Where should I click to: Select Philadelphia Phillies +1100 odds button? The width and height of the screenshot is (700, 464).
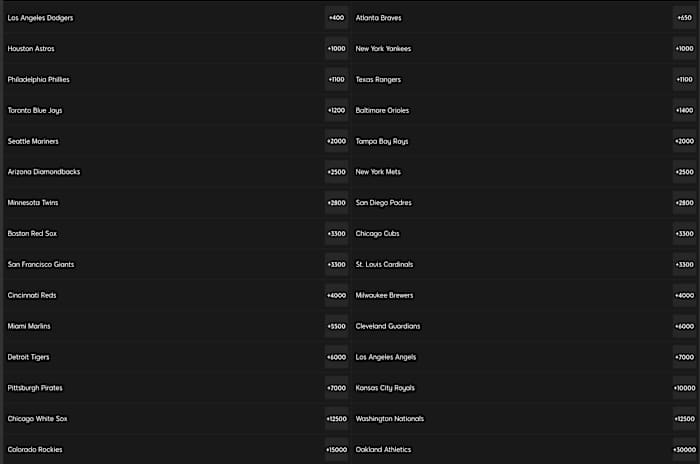(x=336, y=80)
